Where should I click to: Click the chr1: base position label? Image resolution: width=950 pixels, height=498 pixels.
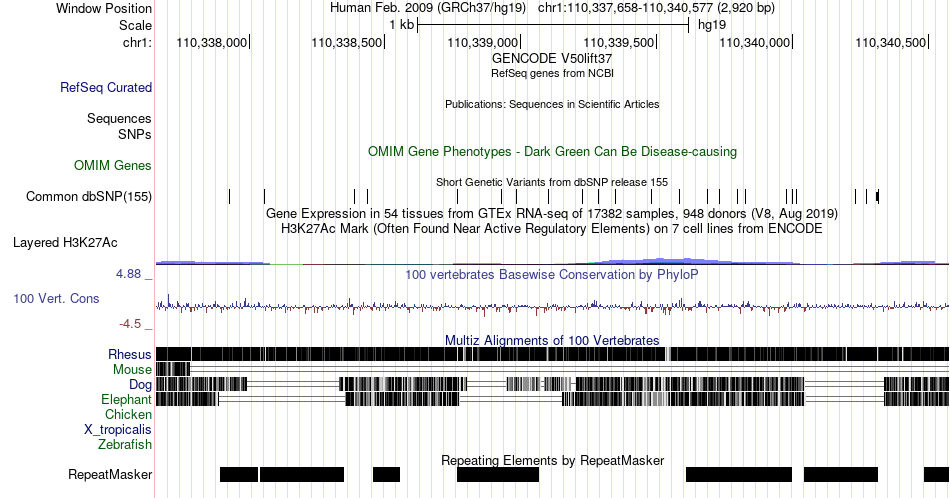click(137, 43)
